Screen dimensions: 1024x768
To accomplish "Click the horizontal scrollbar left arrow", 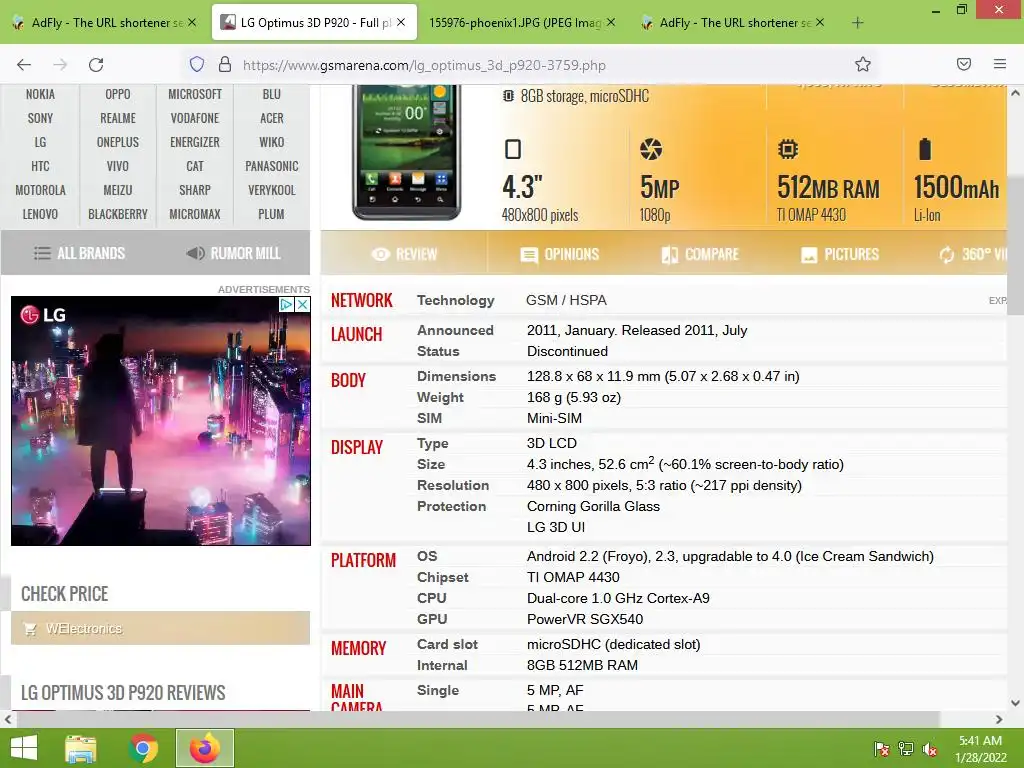I will click(7, 719).
